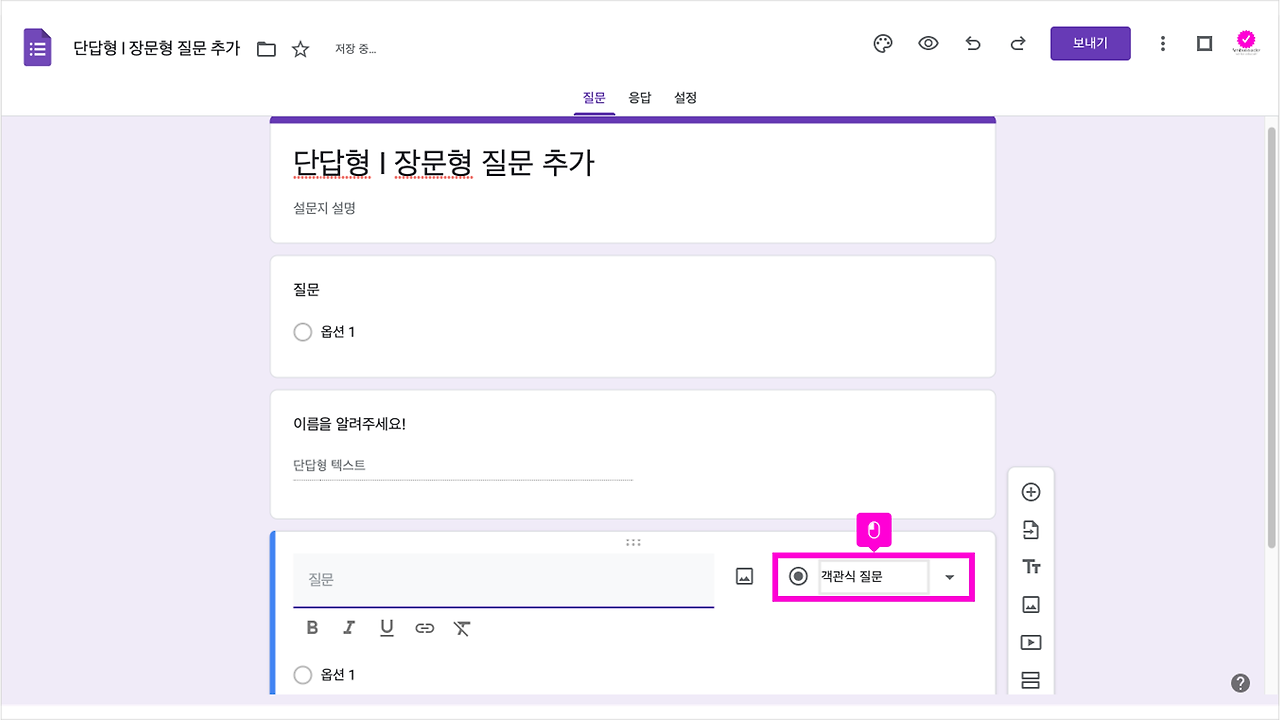Select the 옵션 1 radio button
The image size is (1280, 720).
[303, 675]
